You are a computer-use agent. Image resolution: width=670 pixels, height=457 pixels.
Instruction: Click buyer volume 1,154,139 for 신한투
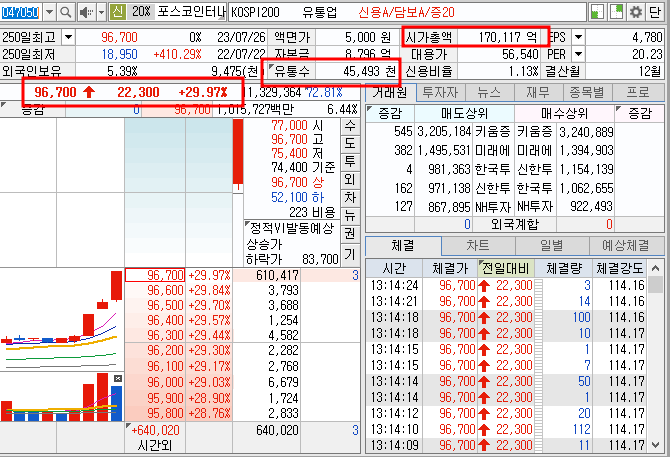pyautogui.click(x=586, y=169)
